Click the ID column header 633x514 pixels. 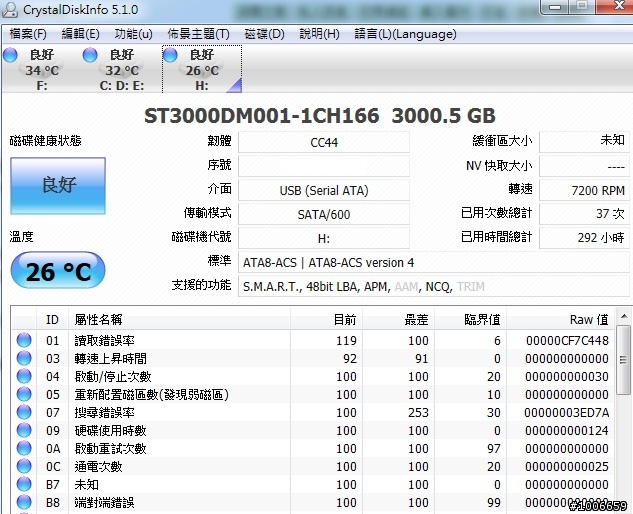point(52,320)
